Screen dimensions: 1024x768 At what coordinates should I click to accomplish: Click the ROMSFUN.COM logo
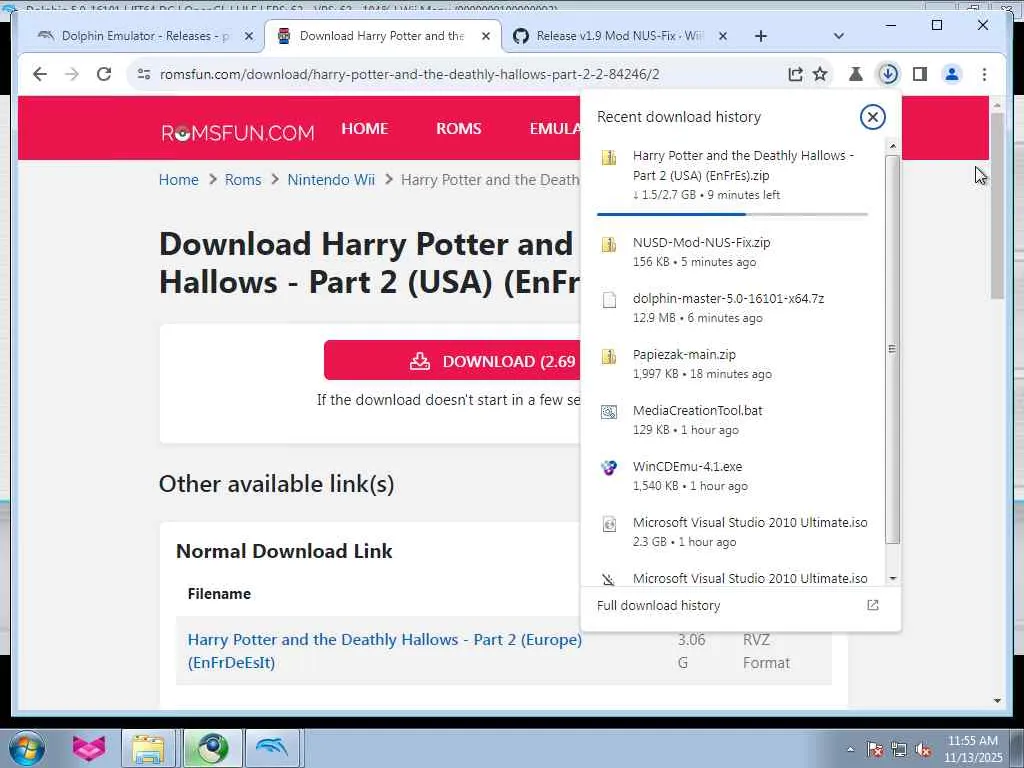click(x=238, y=133)
